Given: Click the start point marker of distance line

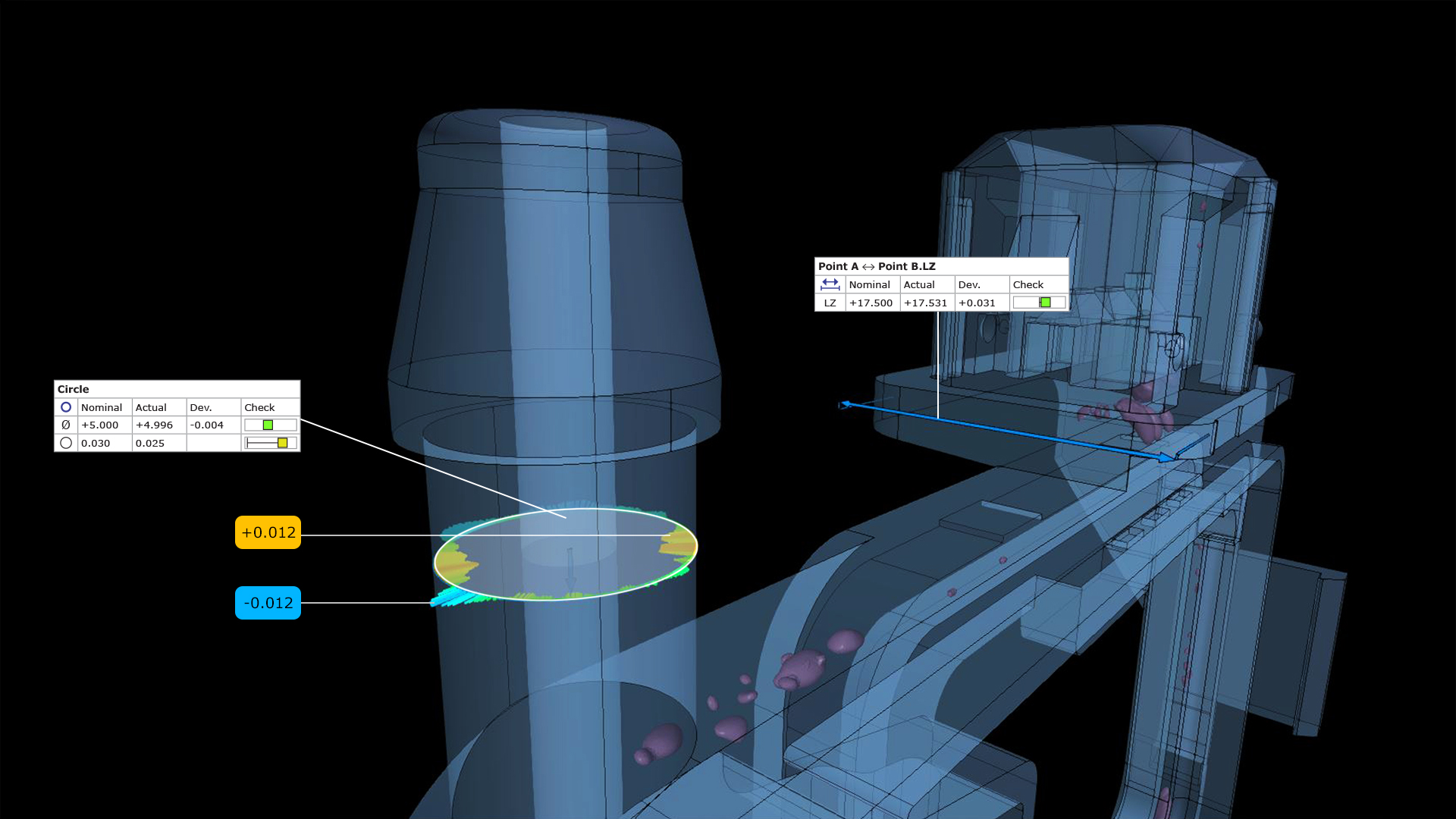Looking at the screenshot, I should click(x=844, y=405).
